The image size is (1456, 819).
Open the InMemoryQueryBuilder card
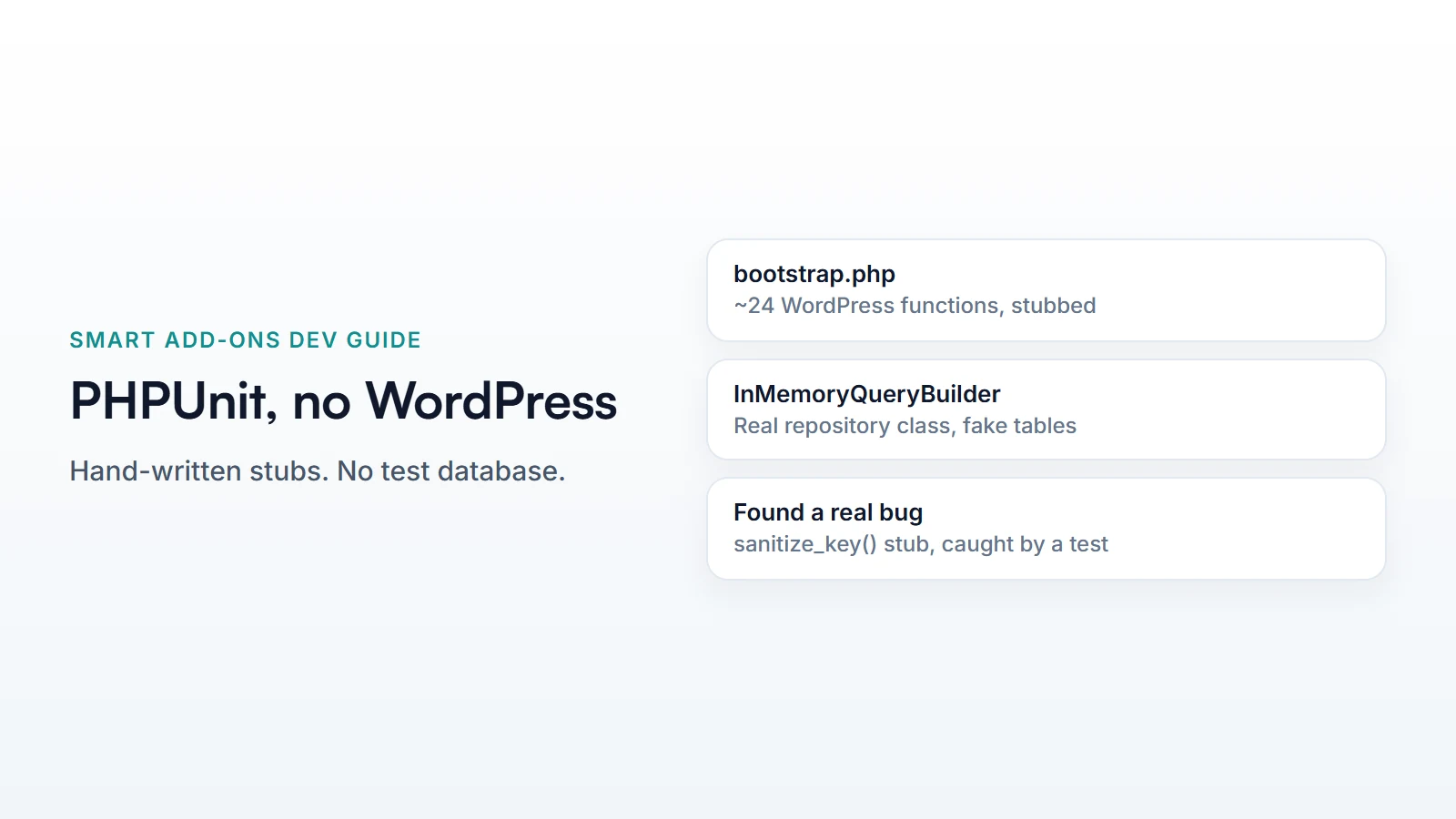coord(1046,409)
